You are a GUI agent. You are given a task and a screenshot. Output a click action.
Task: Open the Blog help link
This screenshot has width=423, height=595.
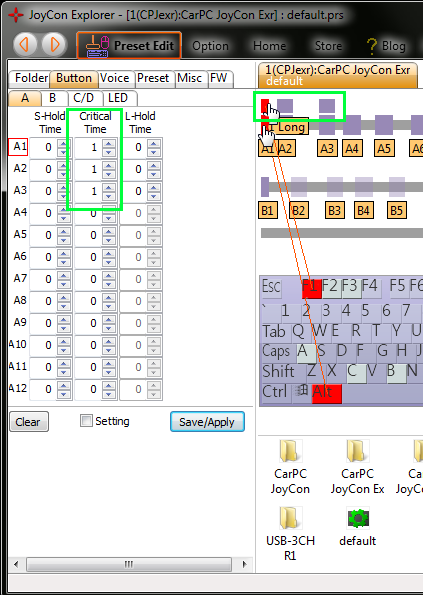pyautogui.click(x=386, y=46)
